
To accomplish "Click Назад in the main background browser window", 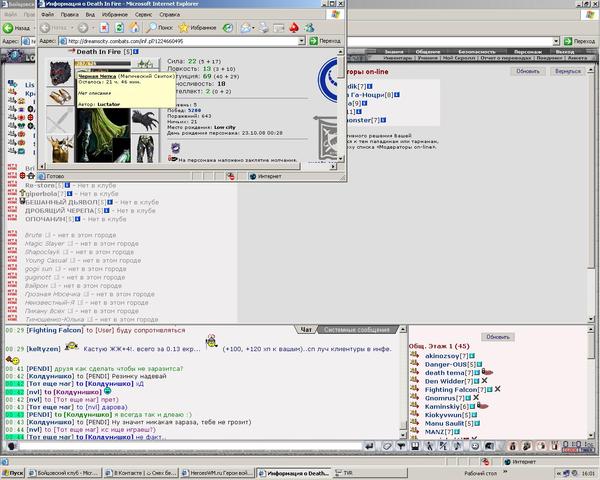I will tap(16, 28).
